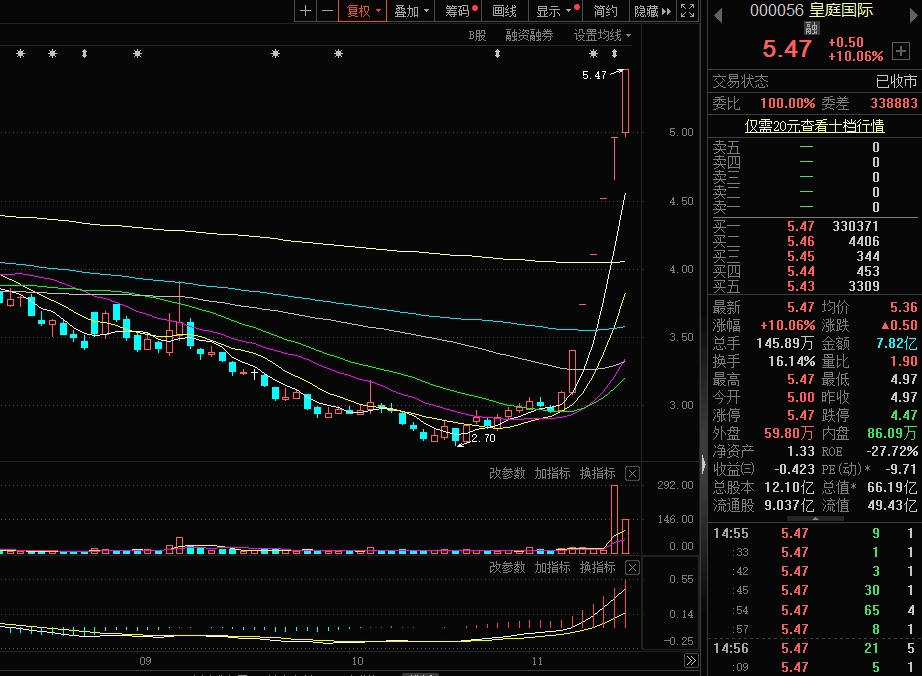Toggle 融资融券 margin data display
Viewport: 922px width, 676px height.
[x=529, y=35]
